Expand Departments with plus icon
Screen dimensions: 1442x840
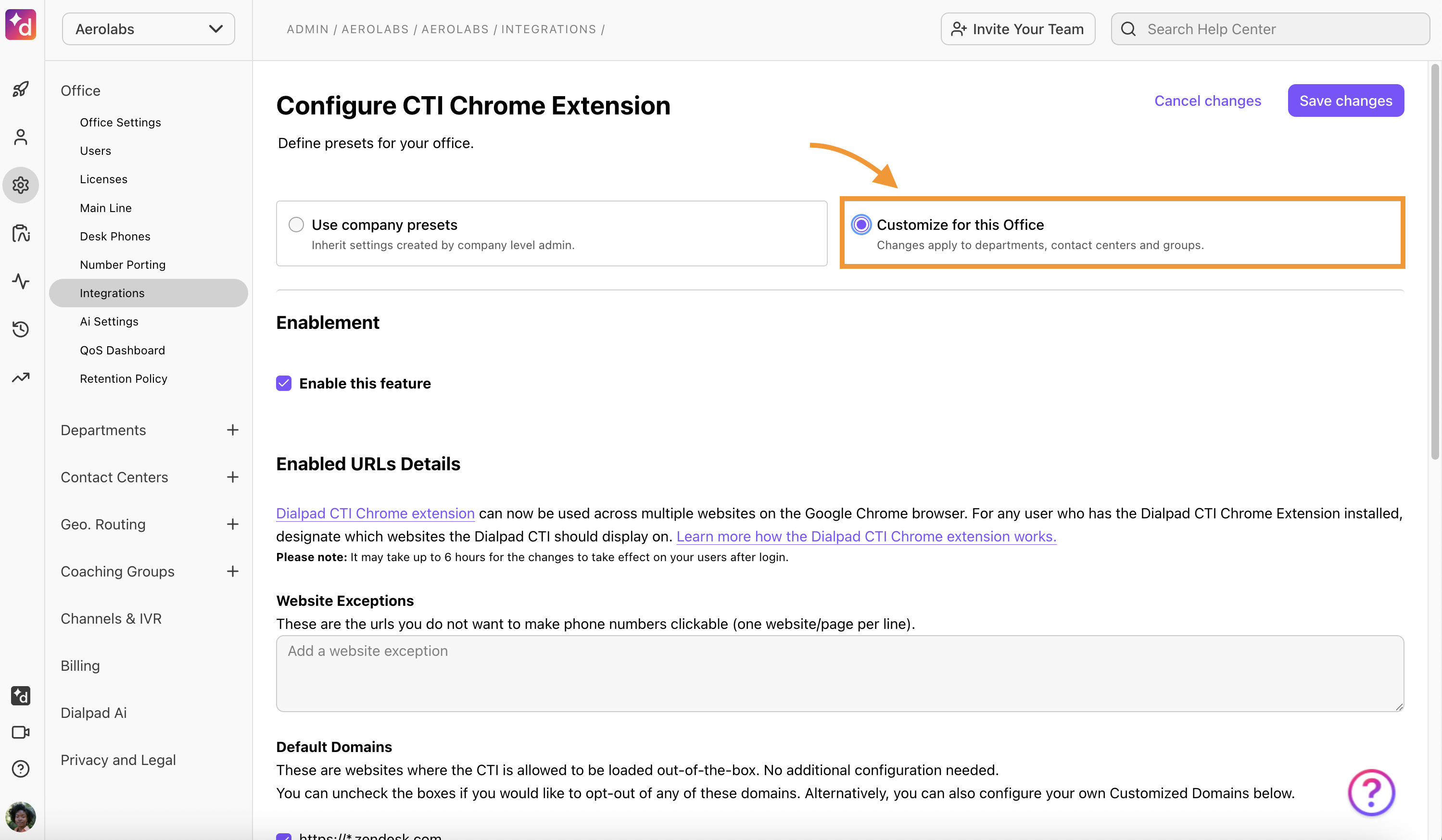point(232,430)
